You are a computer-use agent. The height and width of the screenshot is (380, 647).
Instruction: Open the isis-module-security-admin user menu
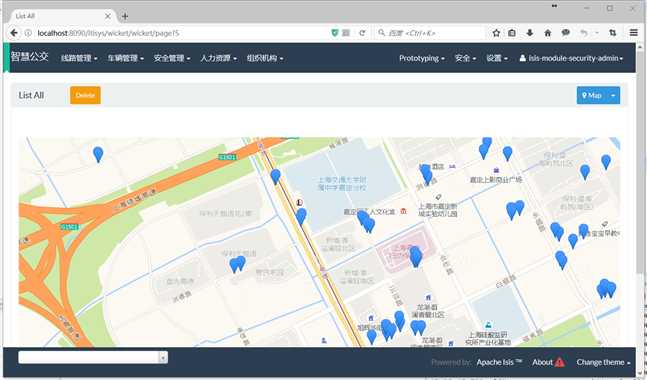tap(571, 58)
